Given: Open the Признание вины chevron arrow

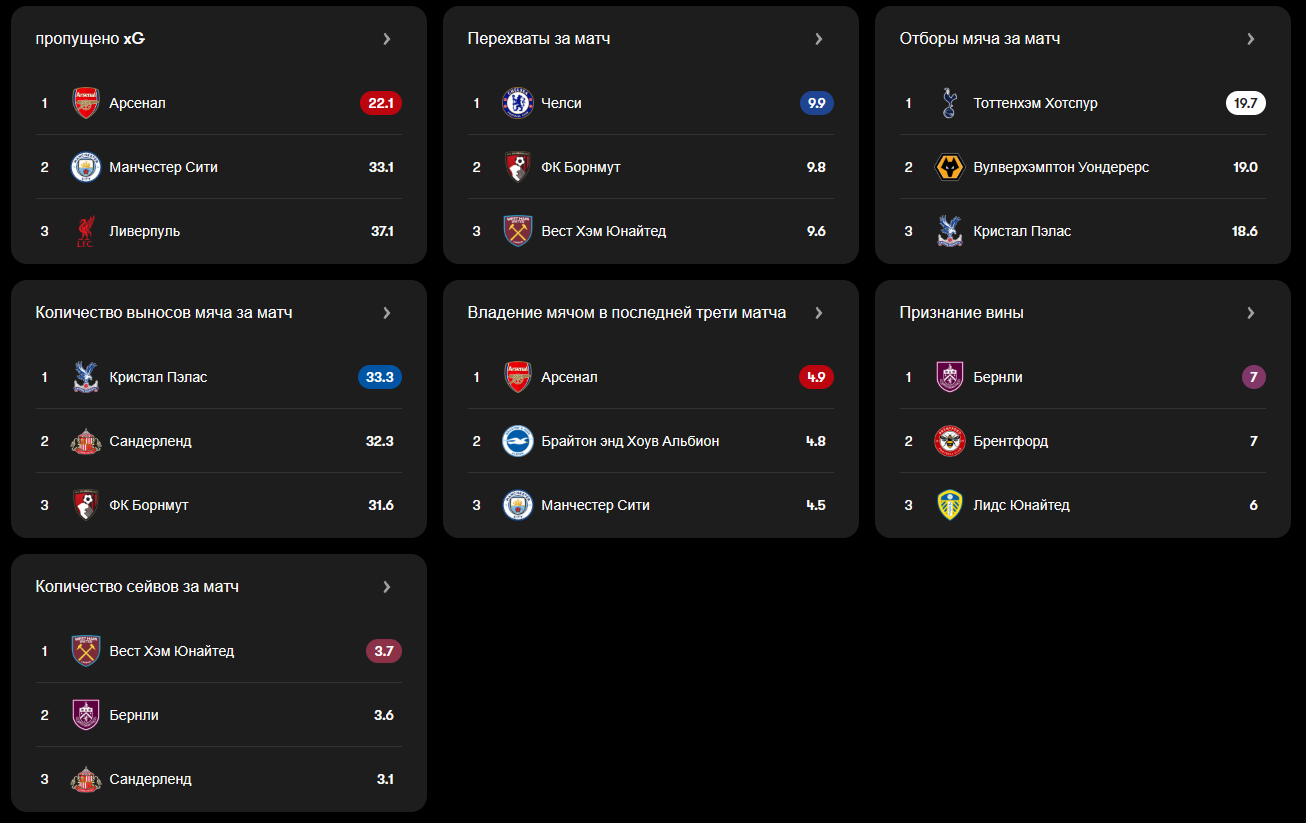Looking at the screenshot, I should tap(1251, 313).
